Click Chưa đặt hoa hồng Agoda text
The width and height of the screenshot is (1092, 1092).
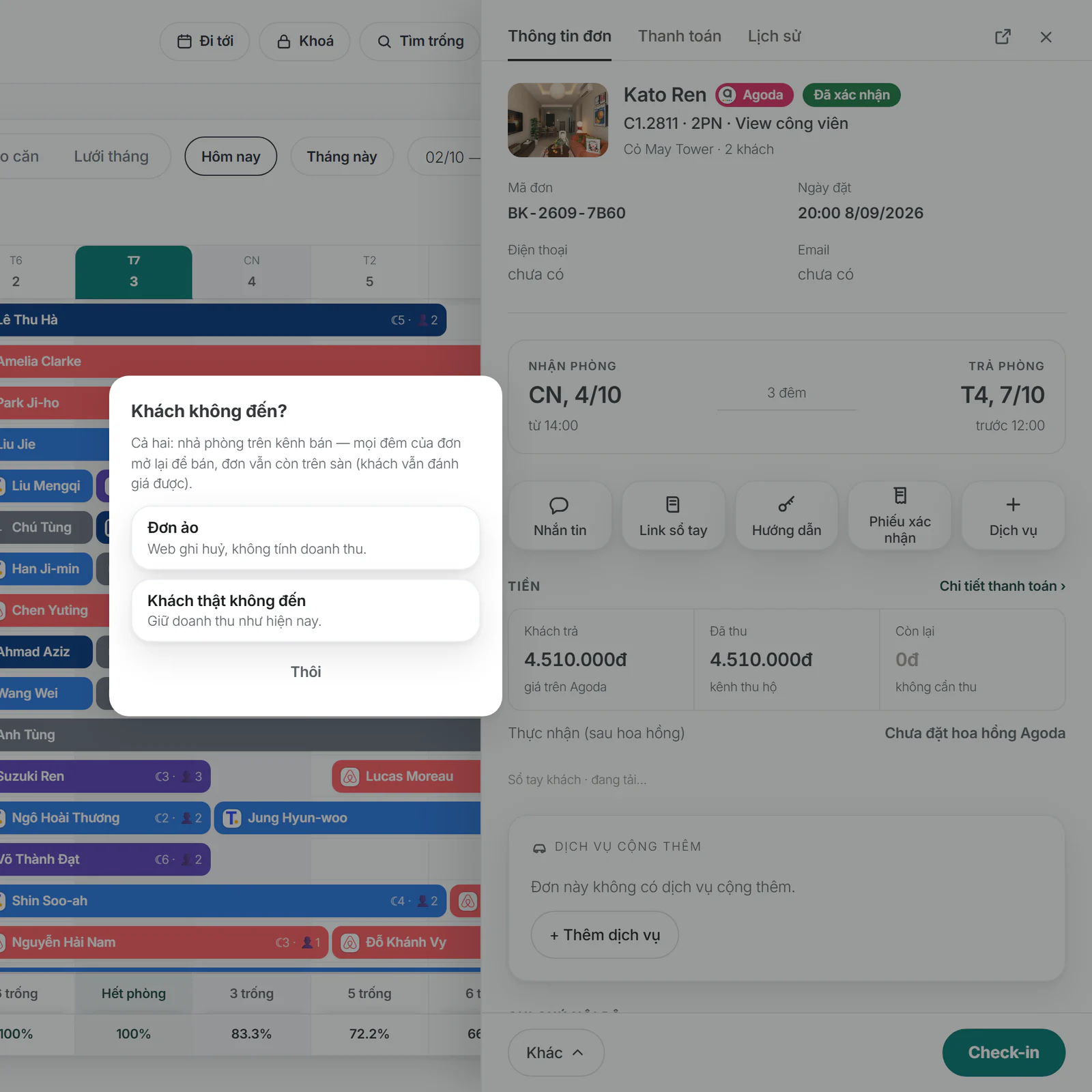(x=975, y=733)
